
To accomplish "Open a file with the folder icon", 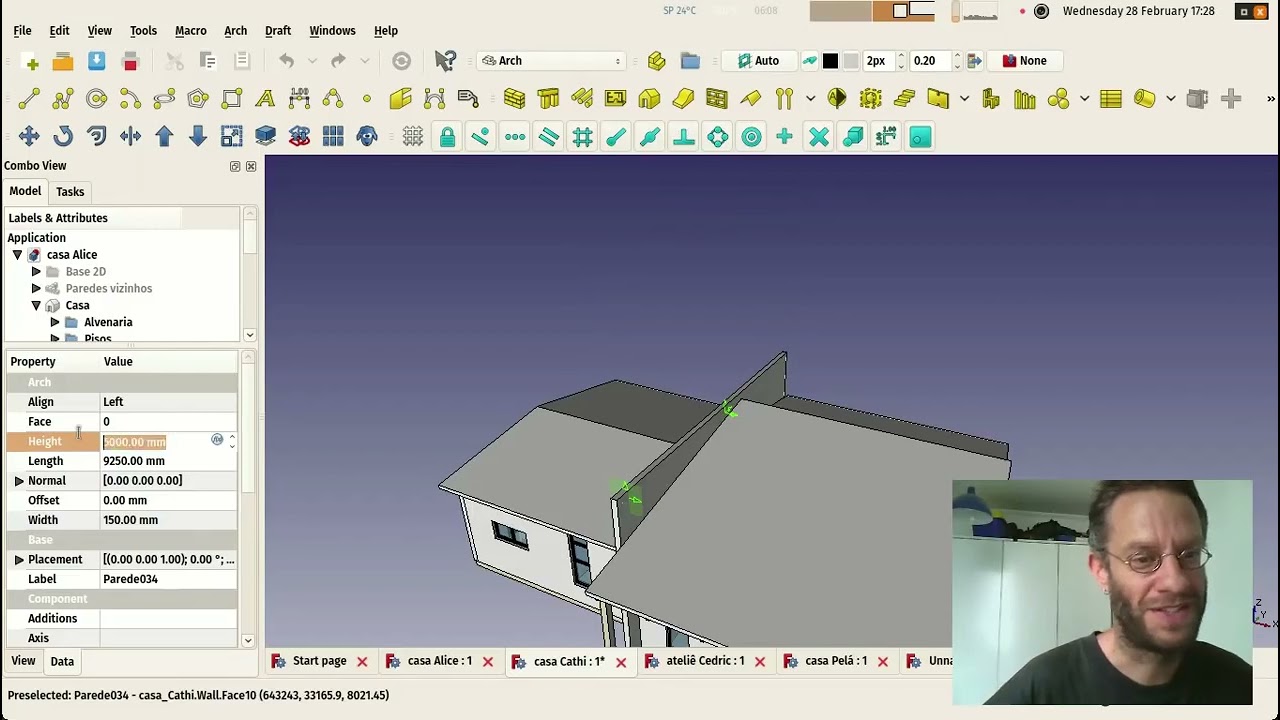I will click(63, 61).
